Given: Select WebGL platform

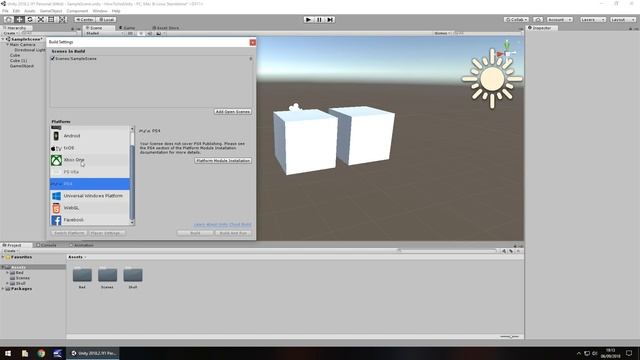Looking at the screenshot, I should click(x=90, y=208).
